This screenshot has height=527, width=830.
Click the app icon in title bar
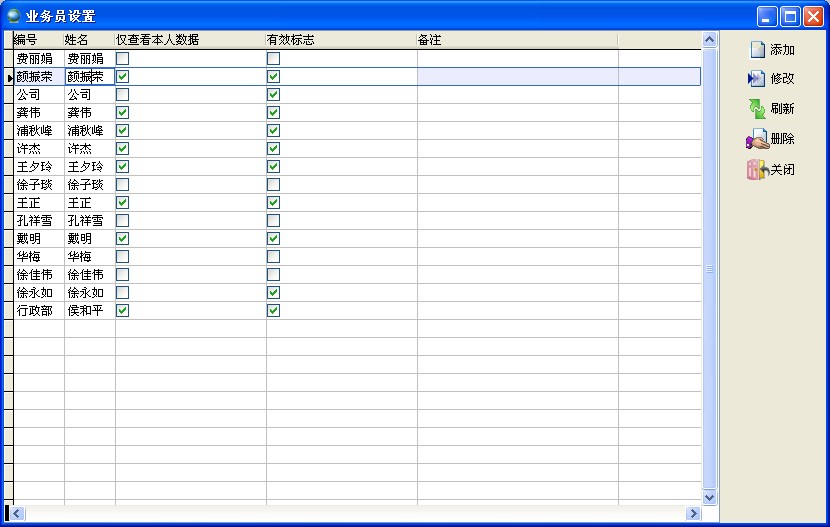coord(13,16)
